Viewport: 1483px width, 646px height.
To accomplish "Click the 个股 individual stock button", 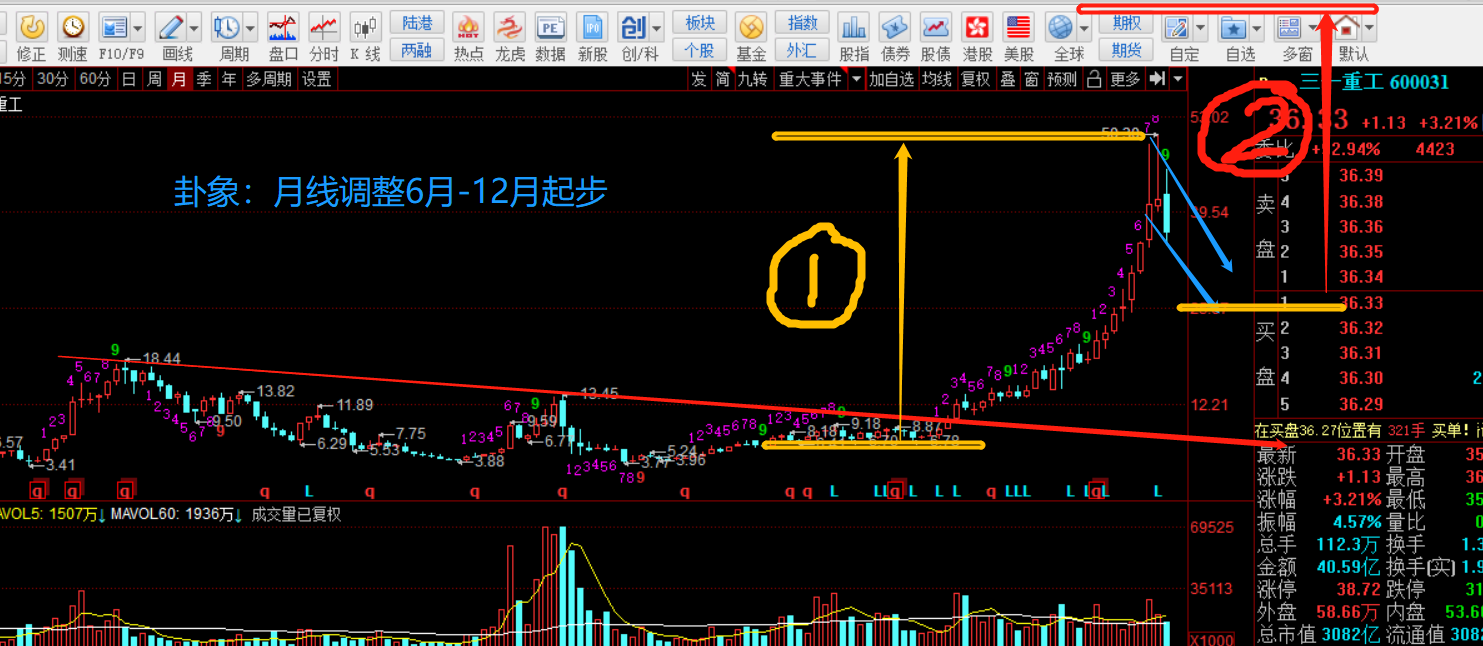I will point(699,50).
